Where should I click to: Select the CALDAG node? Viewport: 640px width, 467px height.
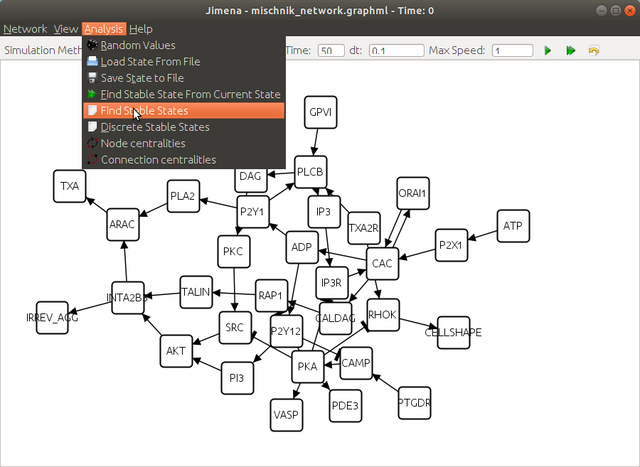point(336,318)
